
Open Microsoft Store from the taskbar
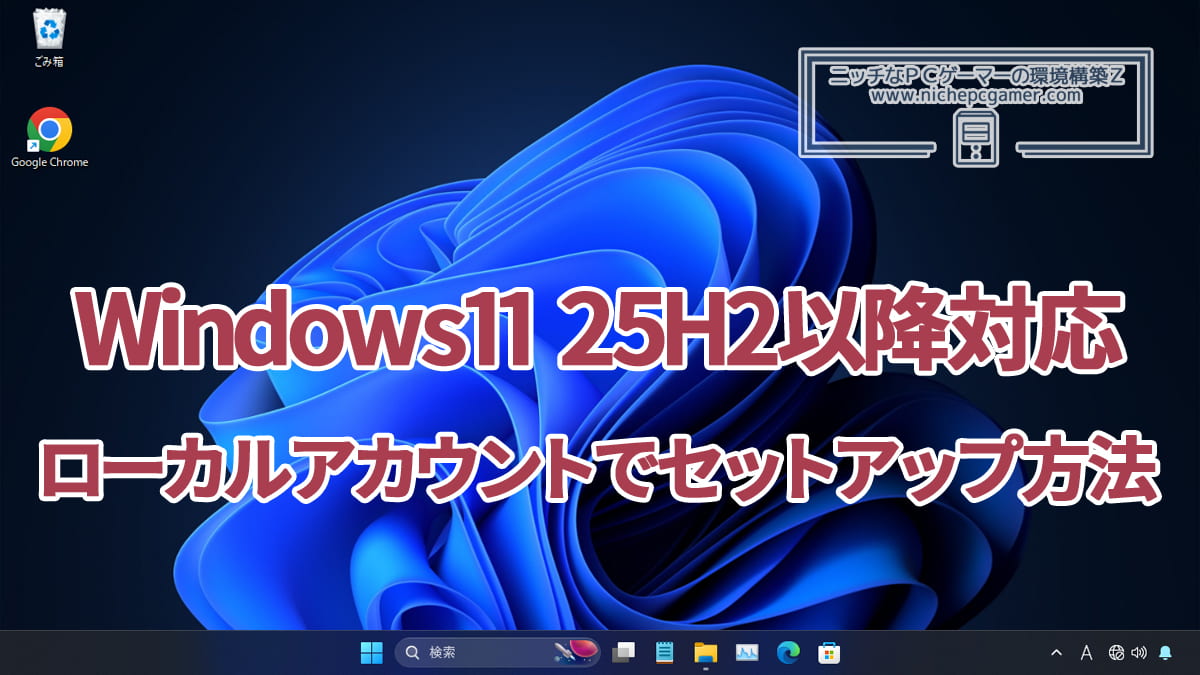[x=829, y=653]
